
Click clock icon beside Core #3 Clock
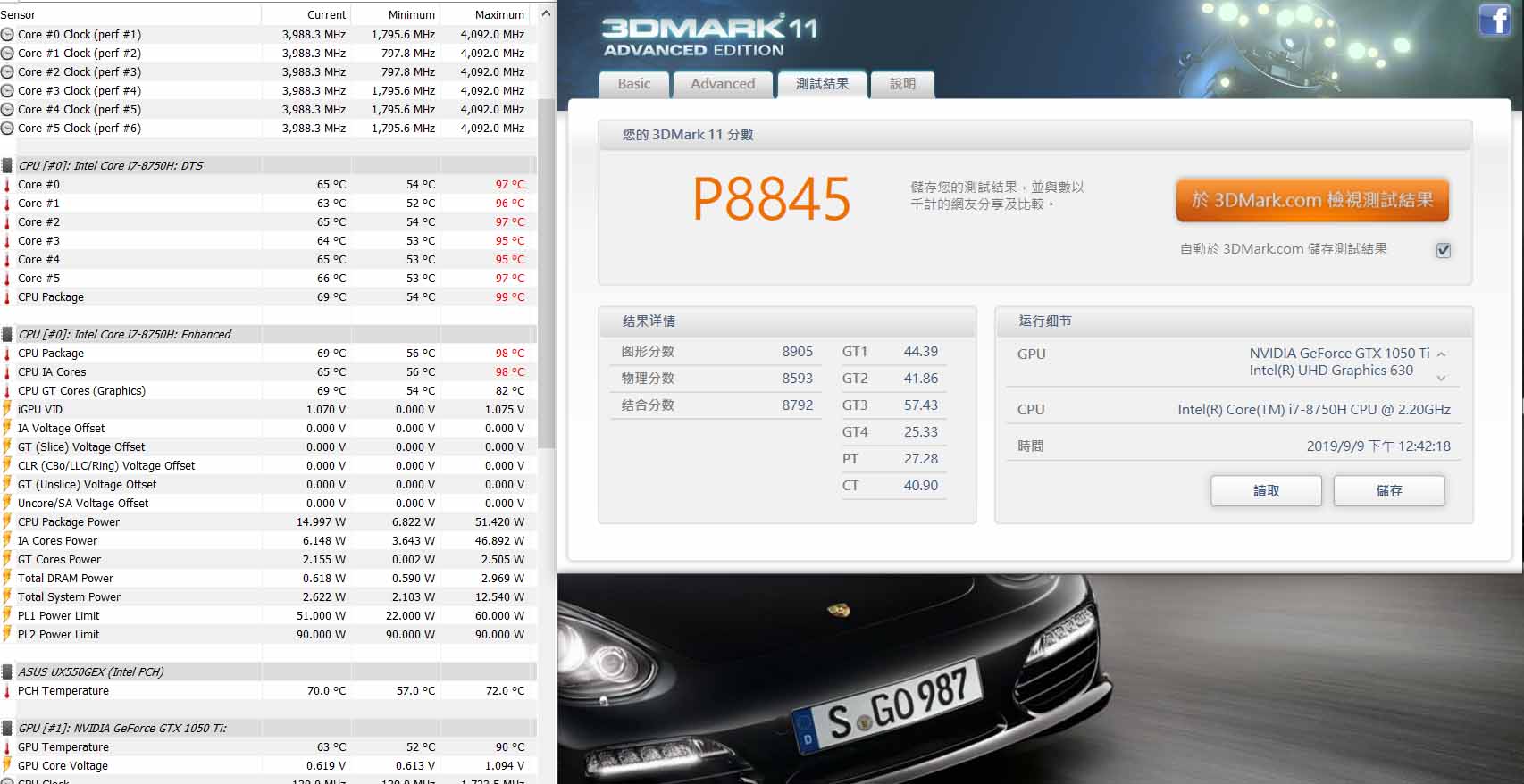pos(7,91)
